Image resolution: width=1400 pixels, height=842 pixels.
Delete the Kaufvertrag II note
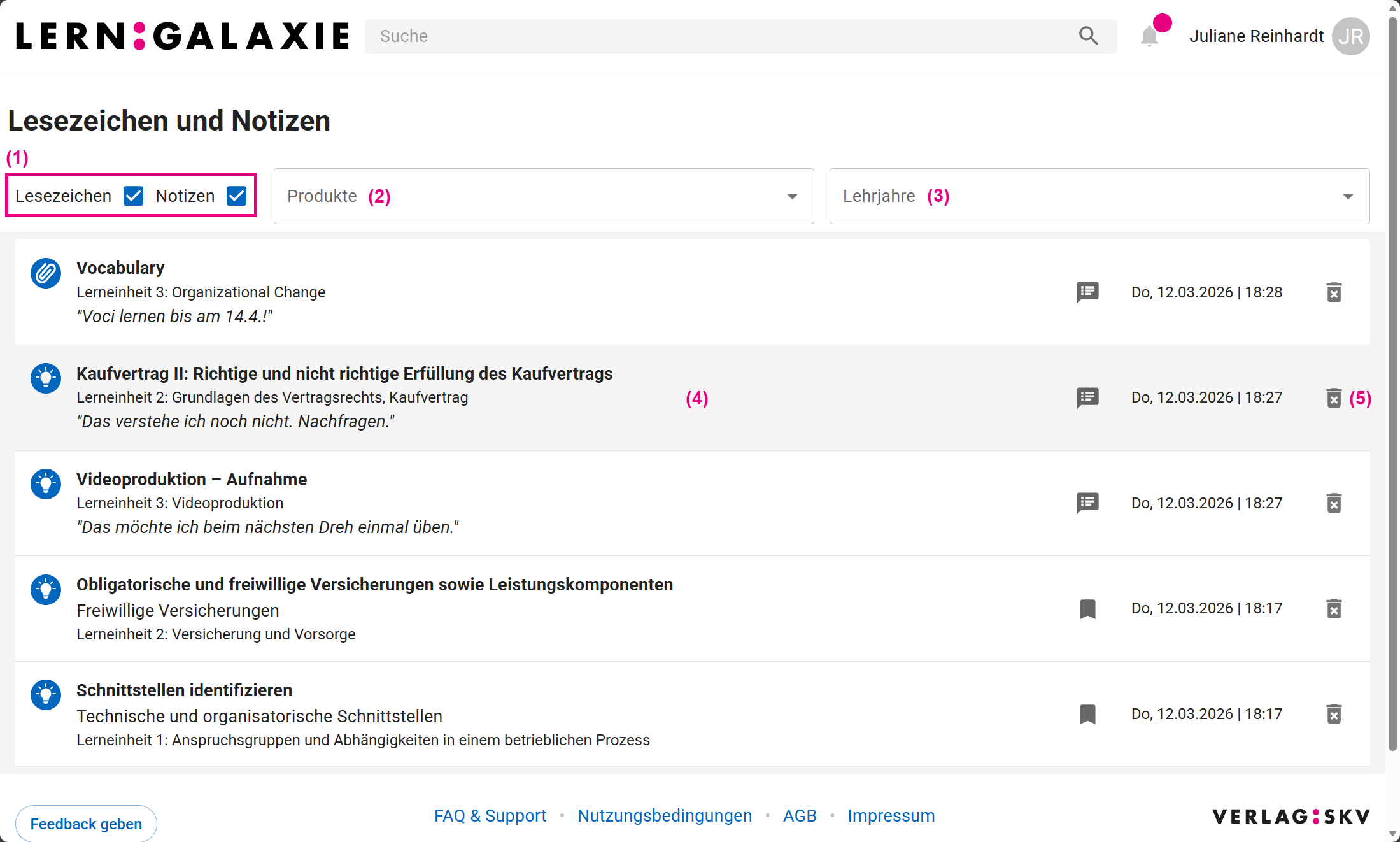tap(1334, 398)
